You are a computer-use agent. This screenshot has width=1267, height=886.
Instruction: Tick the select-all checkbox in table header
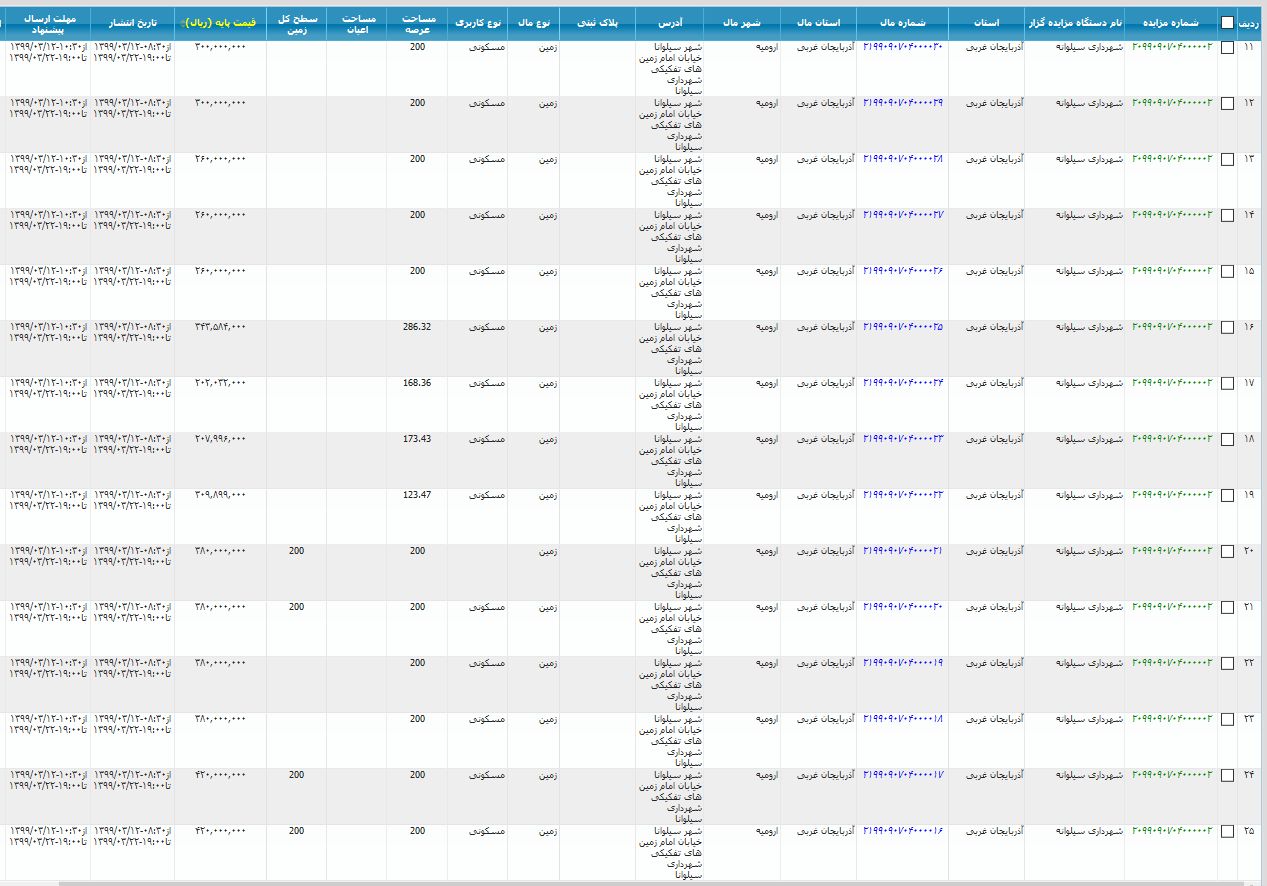click(1227, 22)
